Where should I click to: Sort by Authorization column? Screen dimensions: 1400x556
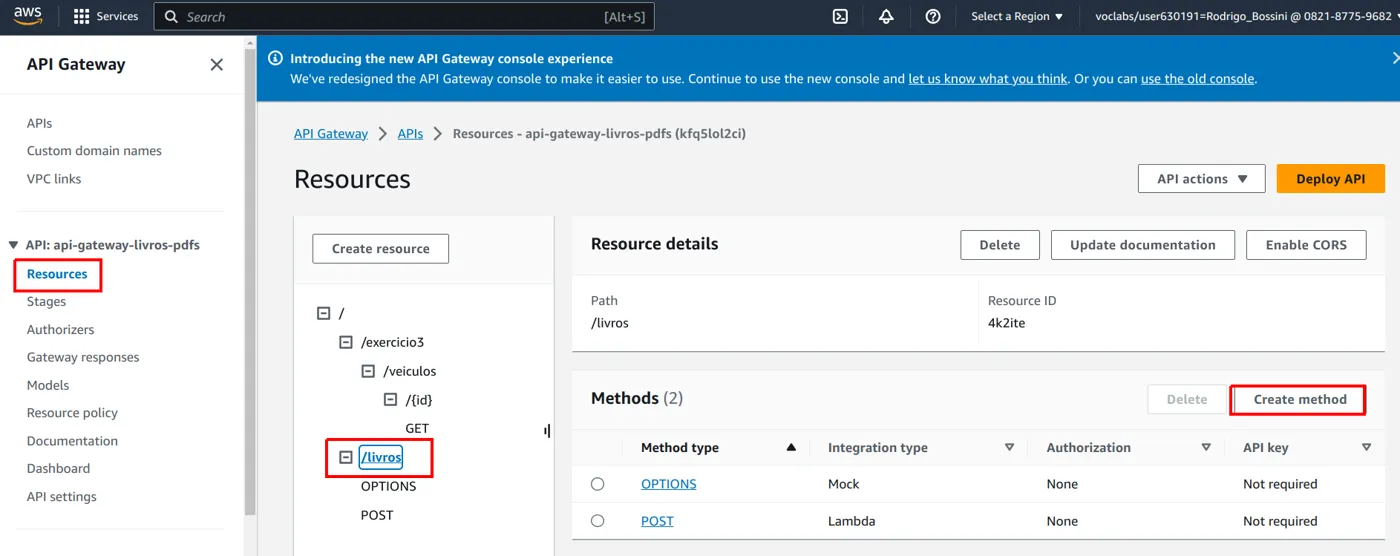(x=1206, y=448)
